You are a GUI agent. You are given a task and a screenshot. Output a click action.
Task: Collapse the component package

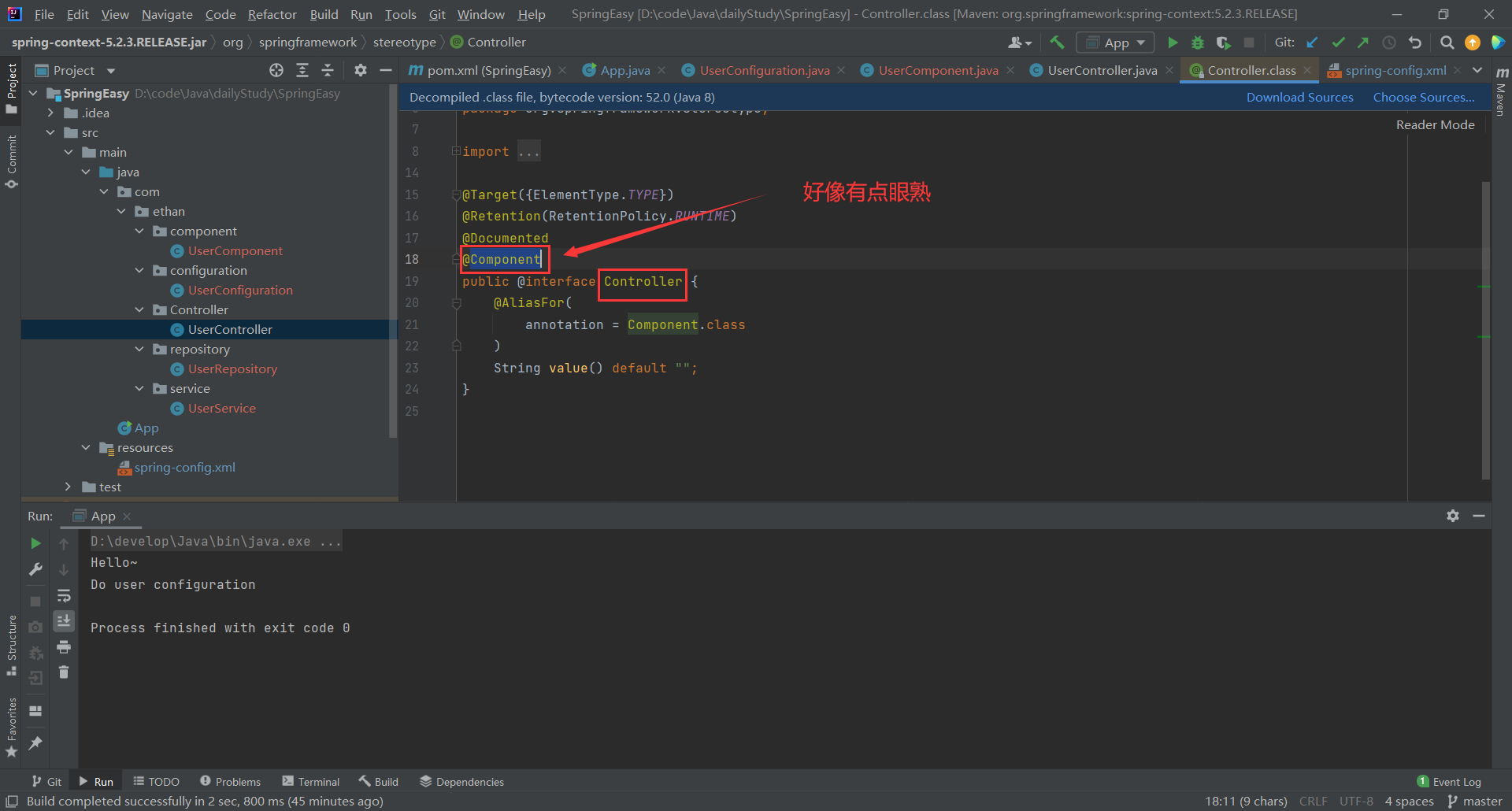click(139, 231)
